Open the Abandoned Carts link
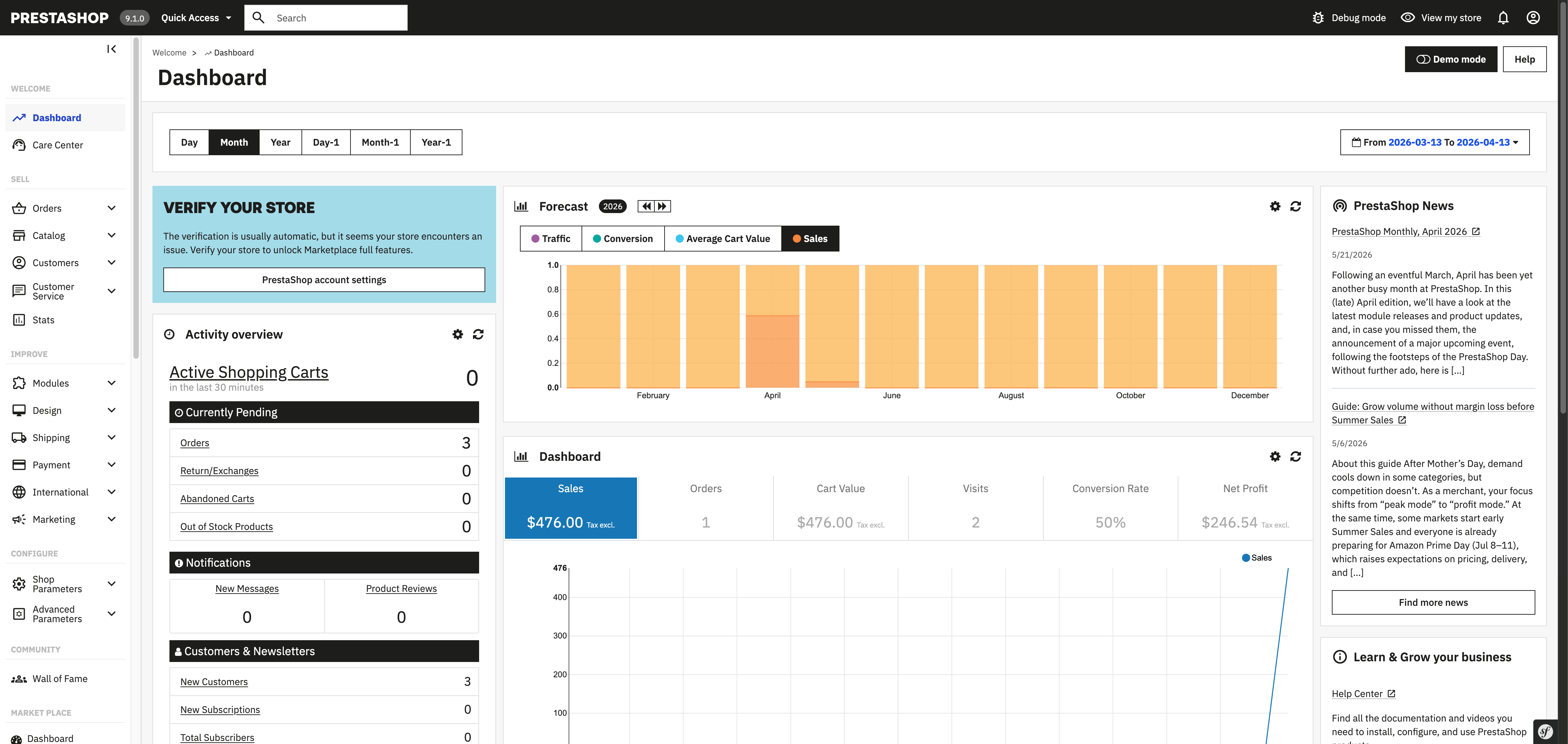1568x744 pixels. tap(217, 499)
